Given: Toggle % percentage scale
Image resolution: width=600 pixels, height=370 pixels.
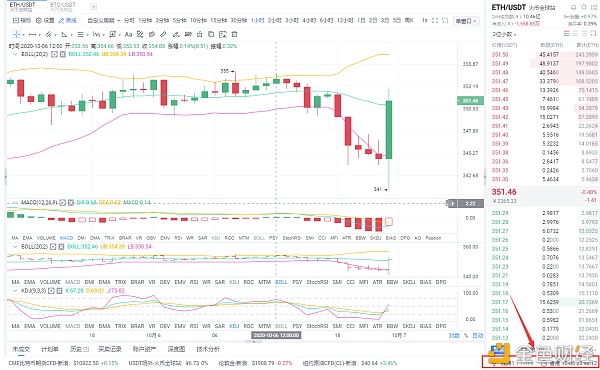Looking at the screenshot, I should [466, 336].
